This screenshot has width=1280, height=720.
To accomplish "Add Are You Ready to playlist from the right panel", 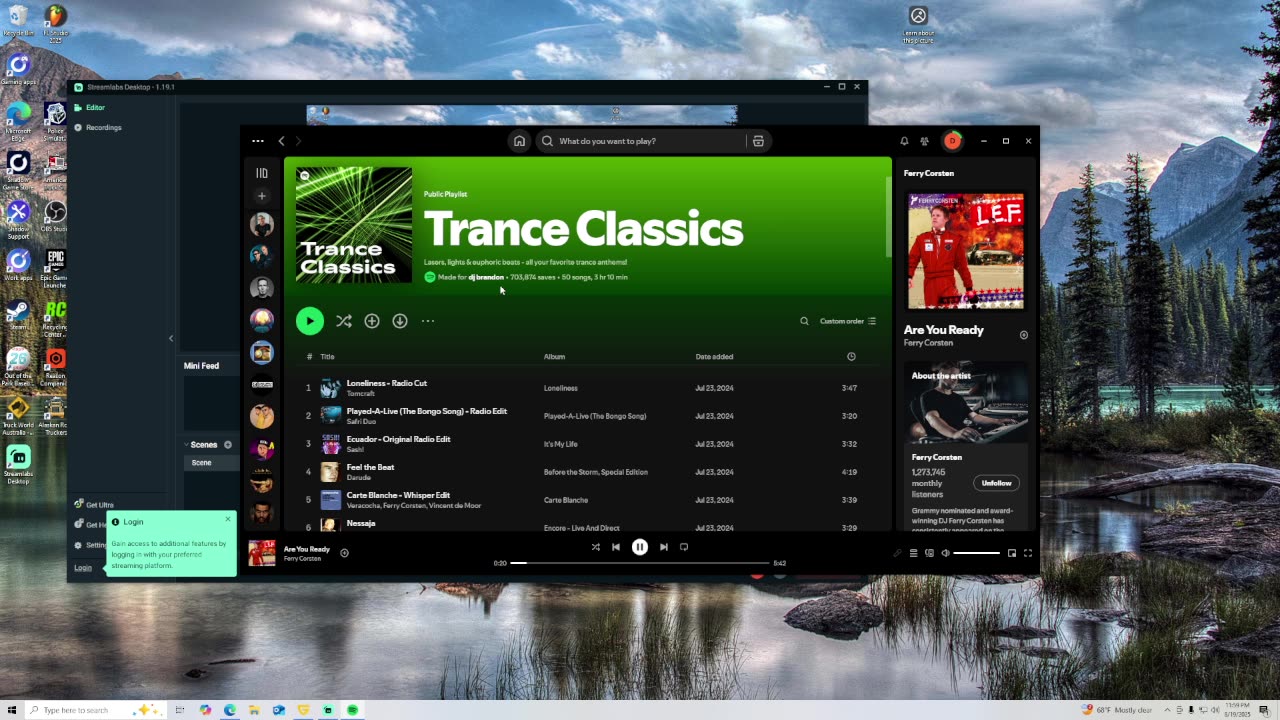I will [1023, 335].
